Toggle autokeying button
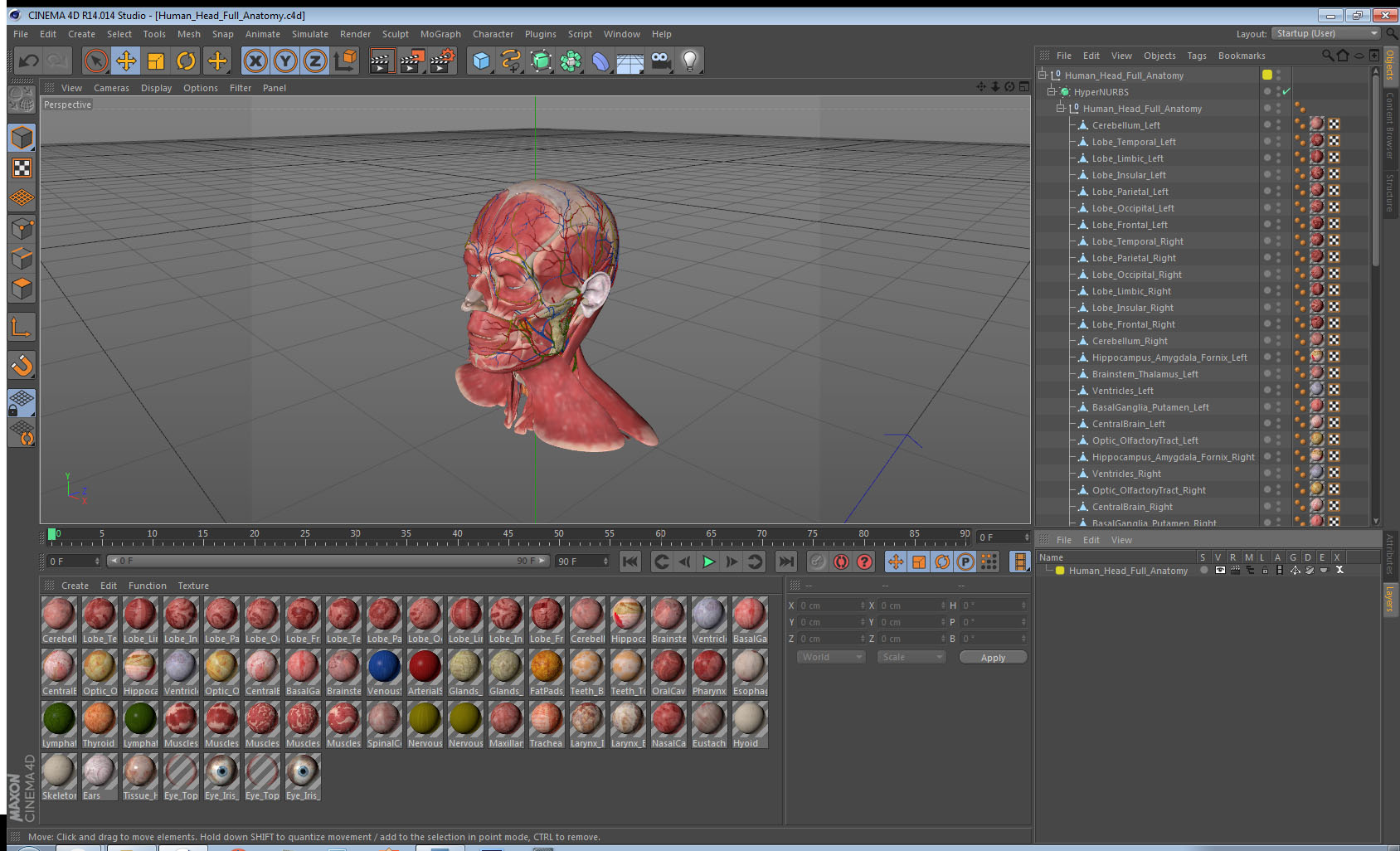The image size is (1400, 851). click(841, 562)
